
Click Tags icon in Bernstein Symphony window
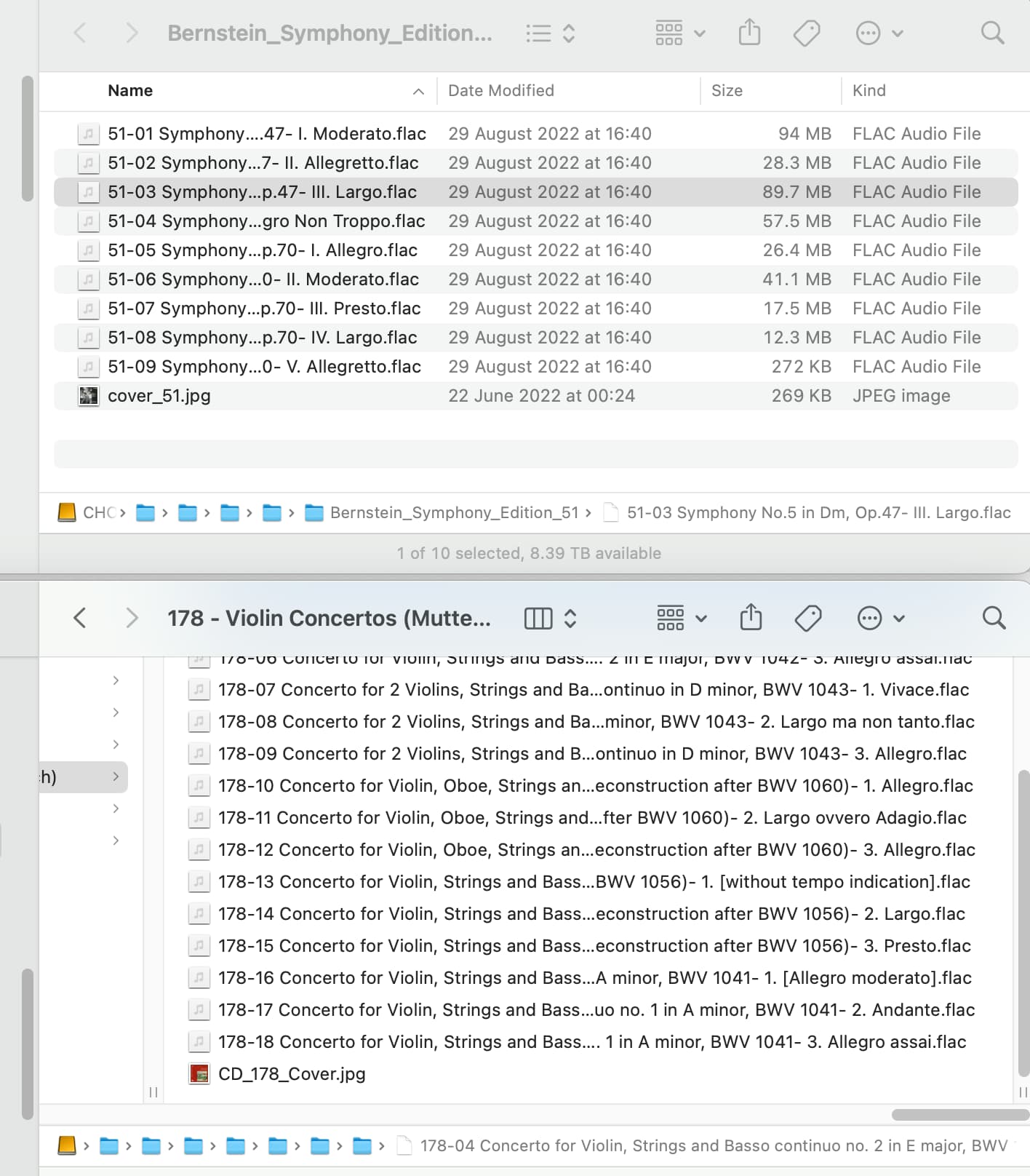coord(806,33)
